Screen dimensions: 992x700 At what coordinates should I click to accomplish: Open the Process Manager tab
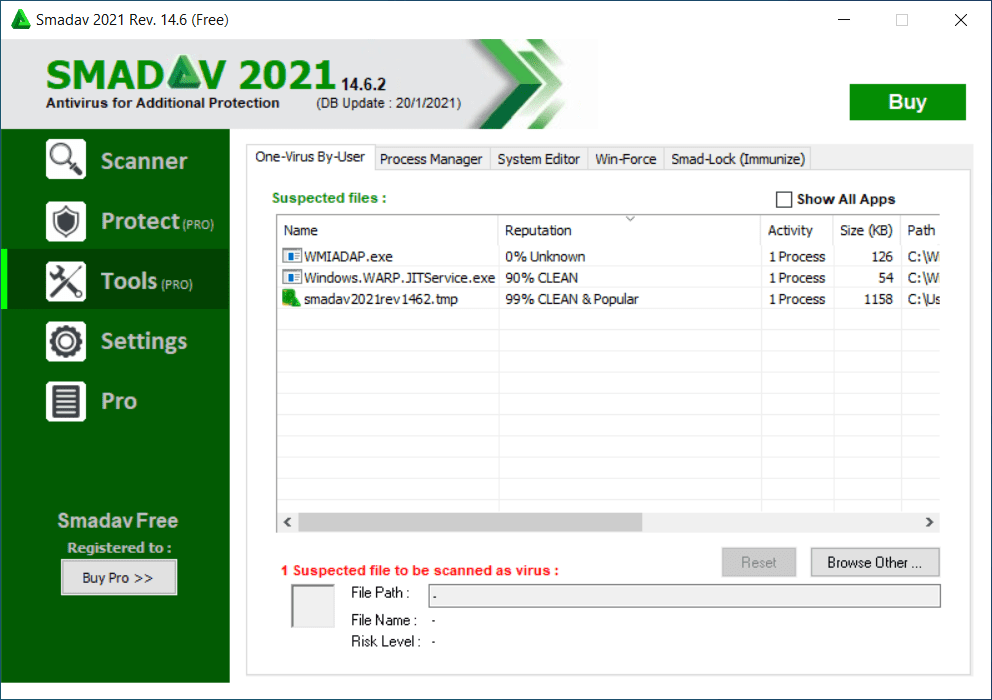pyautogui.click(x=431, y=159)
